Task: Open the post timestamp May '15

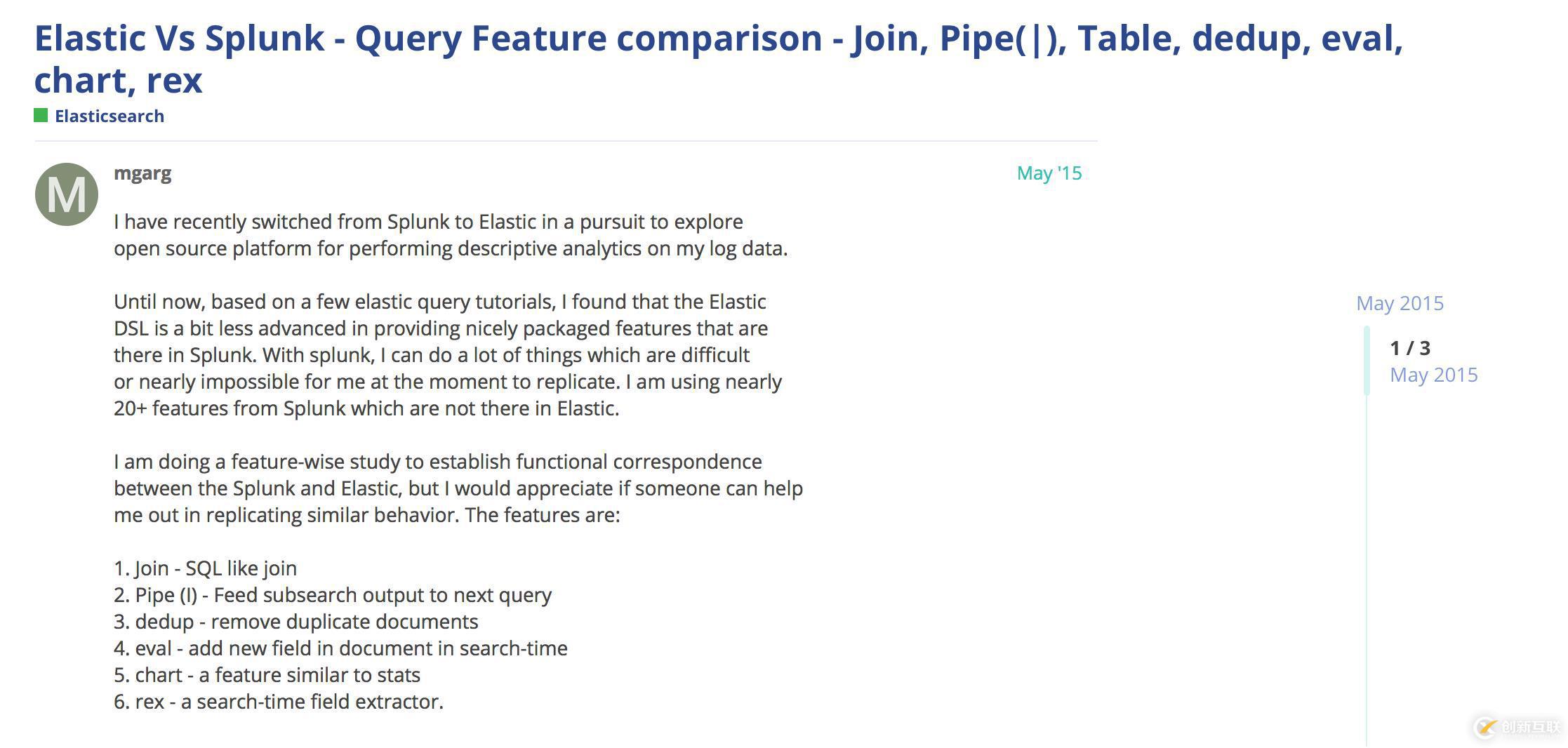Action: 1049,173
